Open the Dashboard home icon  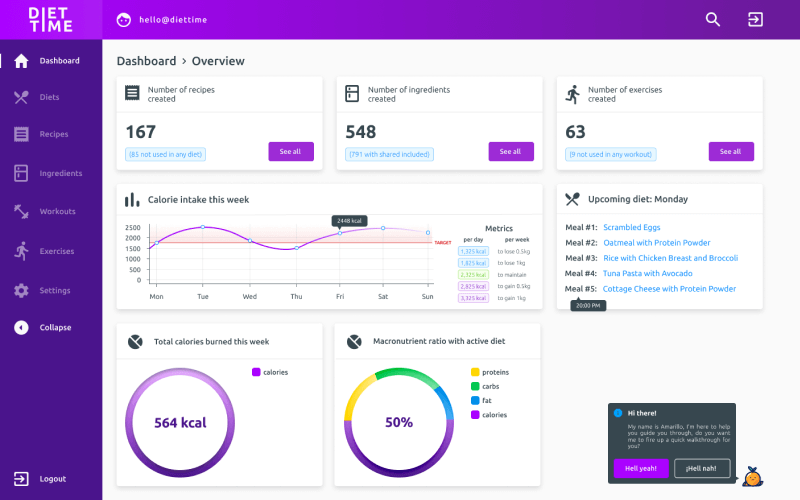(21, 61)
